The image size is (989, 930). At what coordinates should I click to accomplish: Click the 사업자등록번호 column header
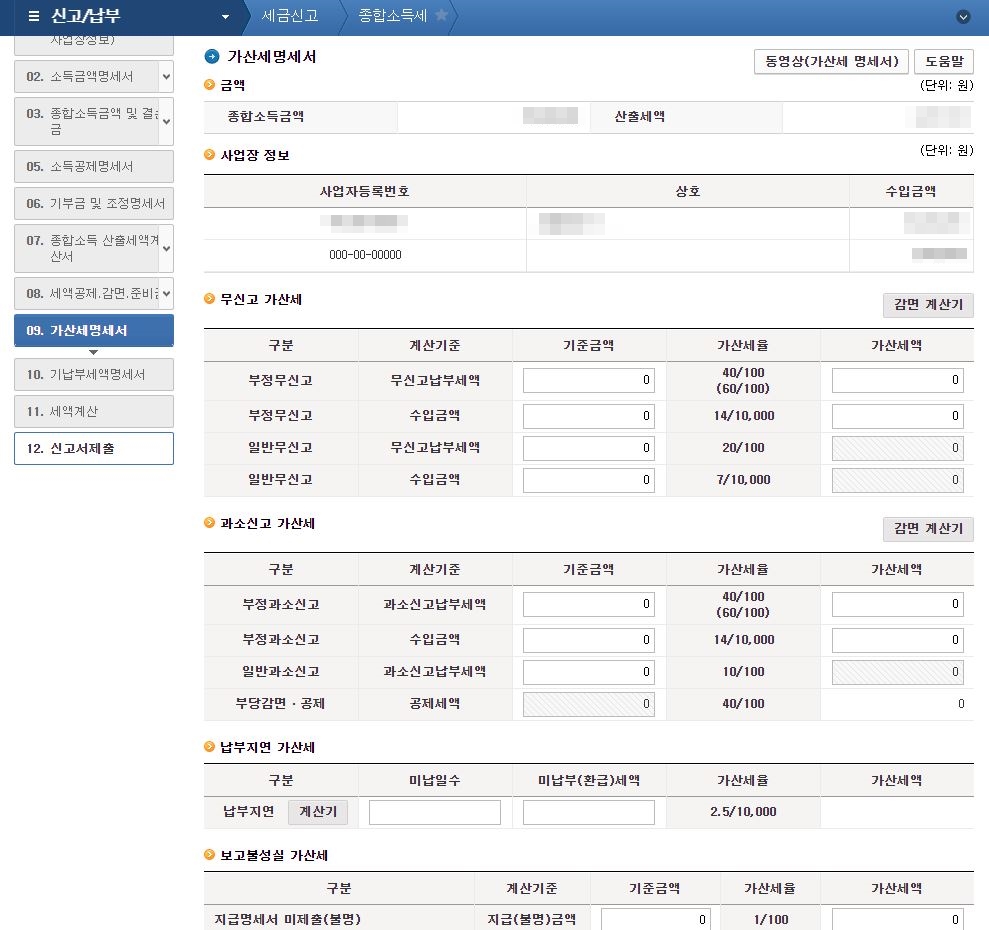[365, 192]
